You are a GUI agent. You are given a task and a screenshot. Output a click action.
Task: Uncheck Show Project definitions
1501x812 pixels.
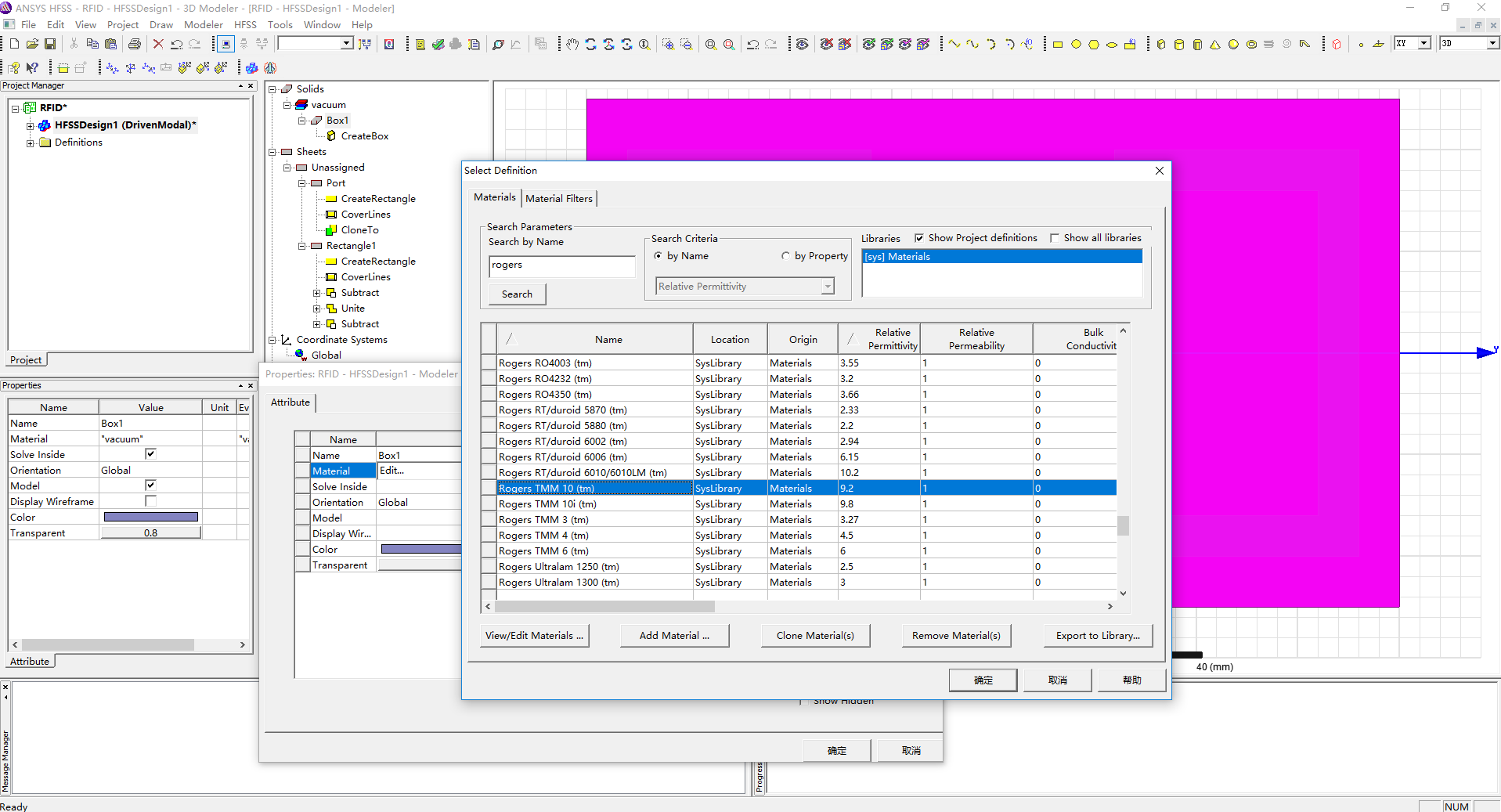click(919, 238)
